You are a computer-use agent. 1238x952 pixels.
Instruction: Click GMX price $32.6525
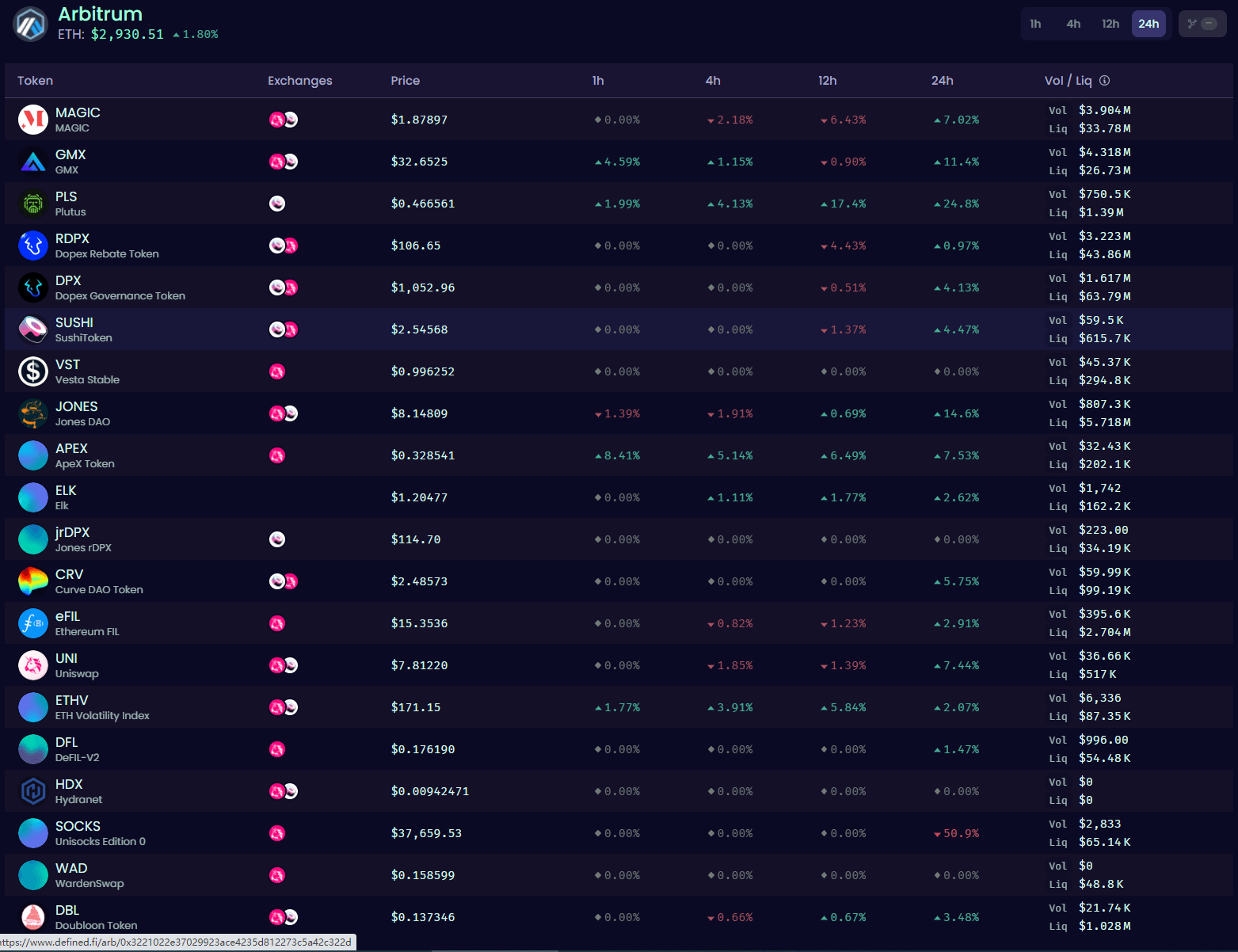tap(419, 162)
